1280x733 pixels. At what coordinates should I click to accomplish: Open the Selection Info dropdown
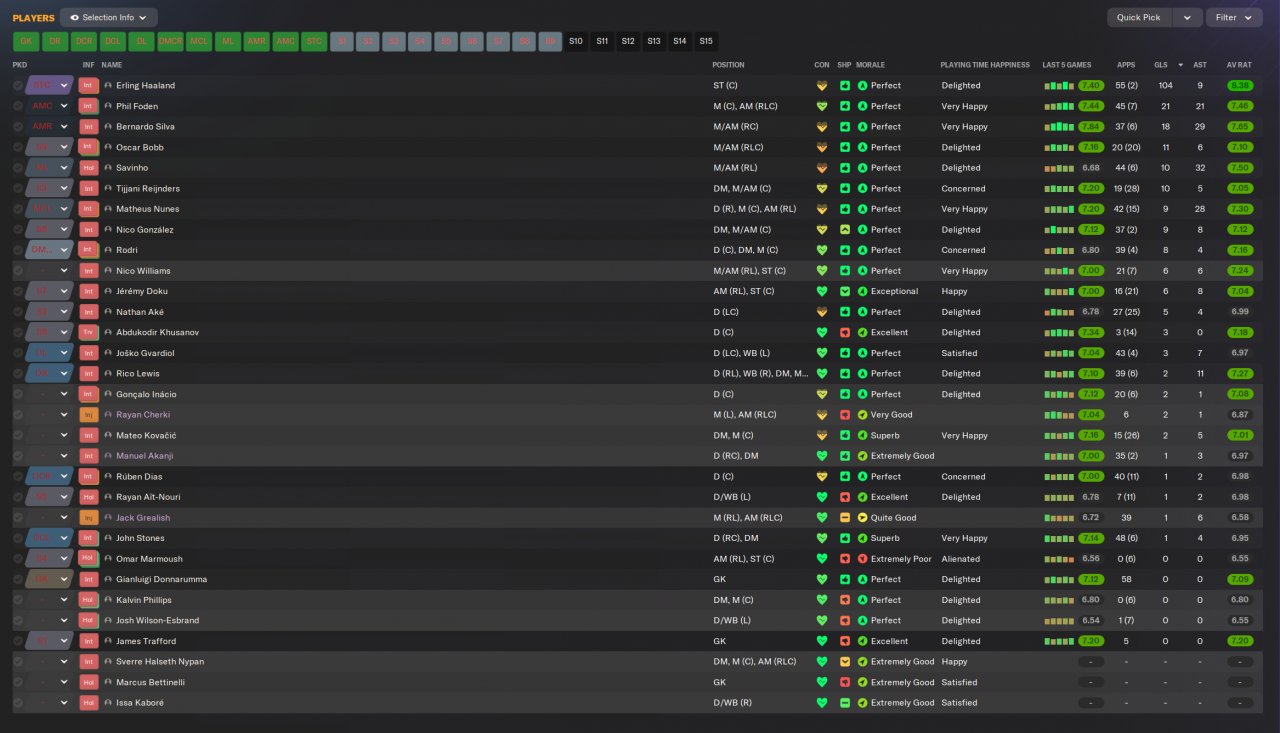(x=109, y=17)
